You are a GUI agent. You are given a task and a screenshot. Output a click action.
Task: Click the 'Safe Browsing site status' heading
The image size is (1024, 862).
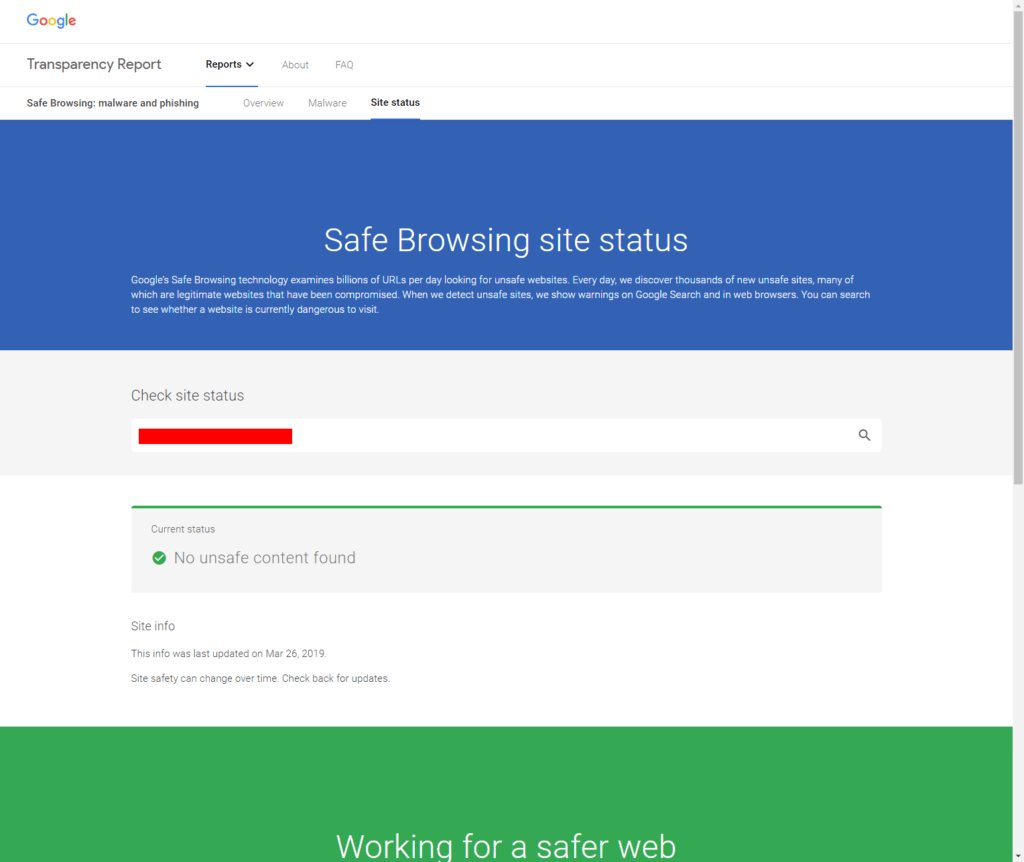click(506, 240)
